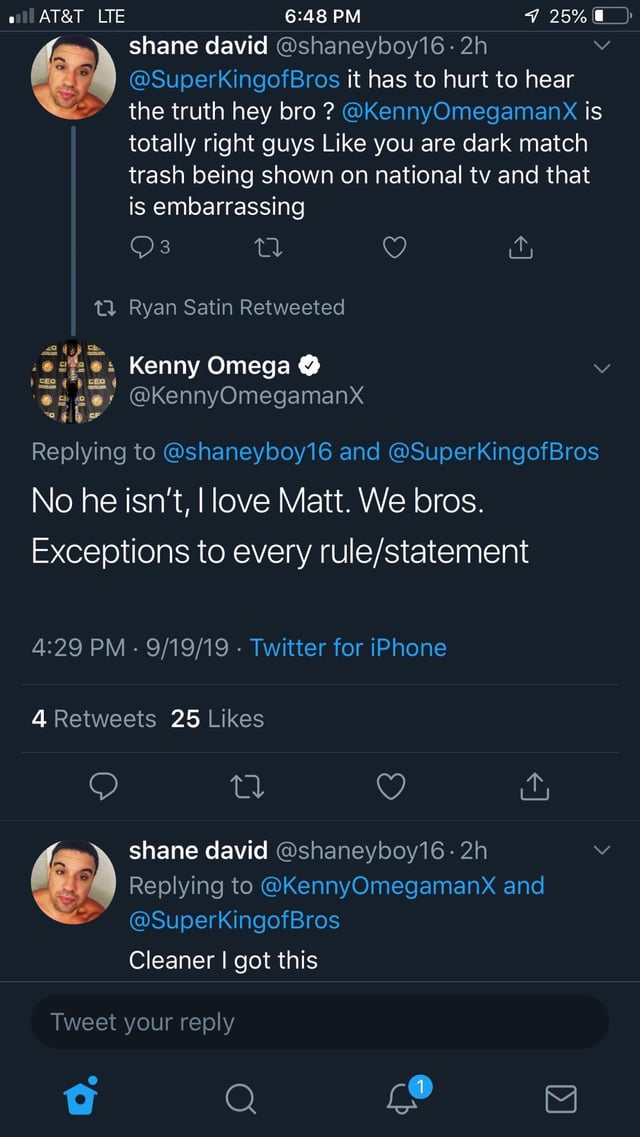Share Kenny Omega's tweet
This screenshot has width=640, height=1137.
pos(533,788)
